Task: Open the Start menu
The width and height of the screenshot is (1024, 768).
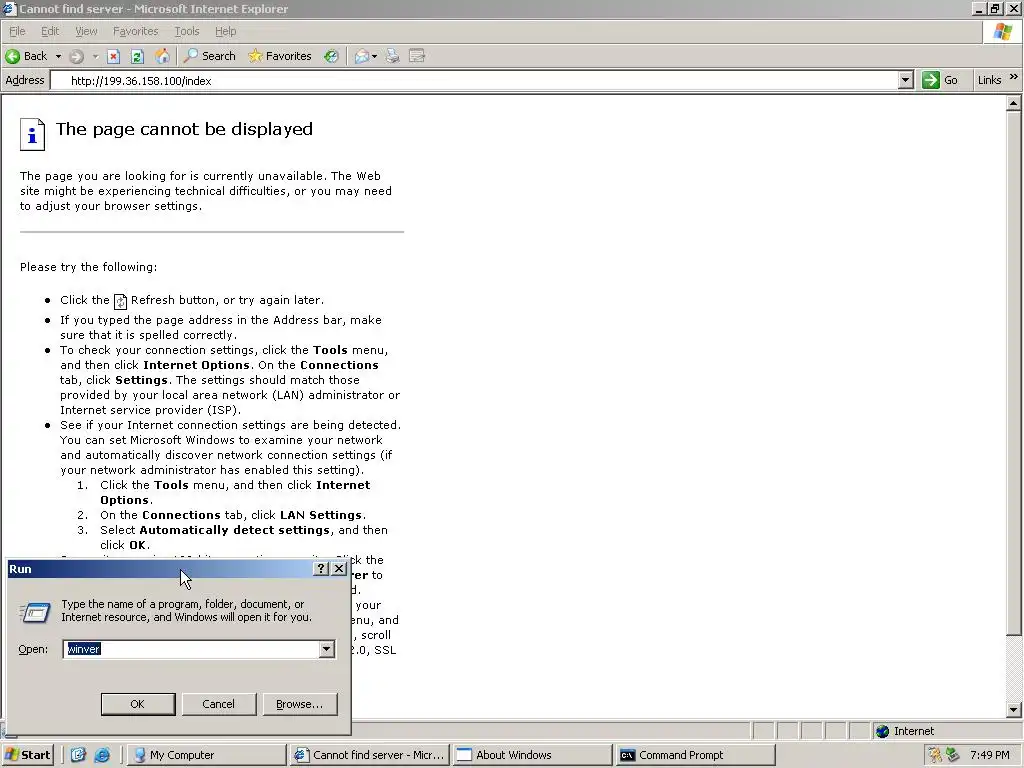Action: point(27,755)
